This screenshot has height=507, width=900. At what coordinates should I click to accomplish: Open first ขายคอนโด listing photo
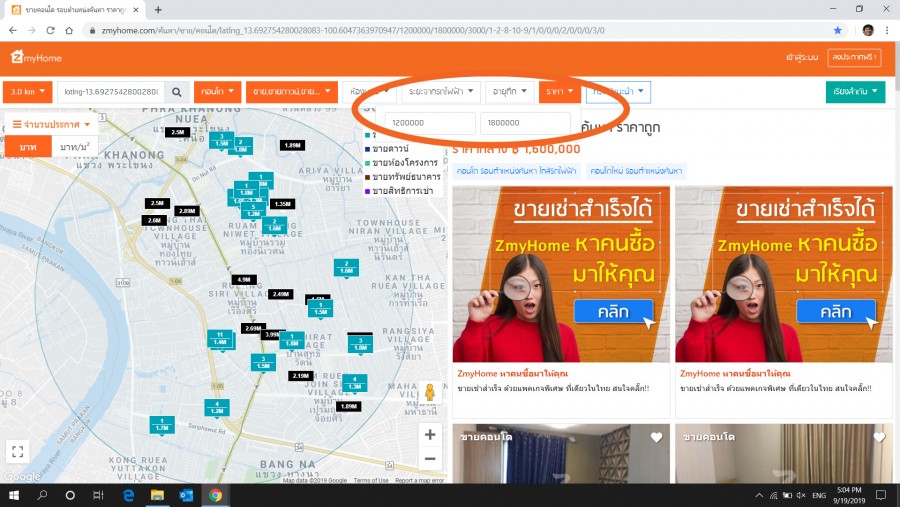(x=561, y=454)
